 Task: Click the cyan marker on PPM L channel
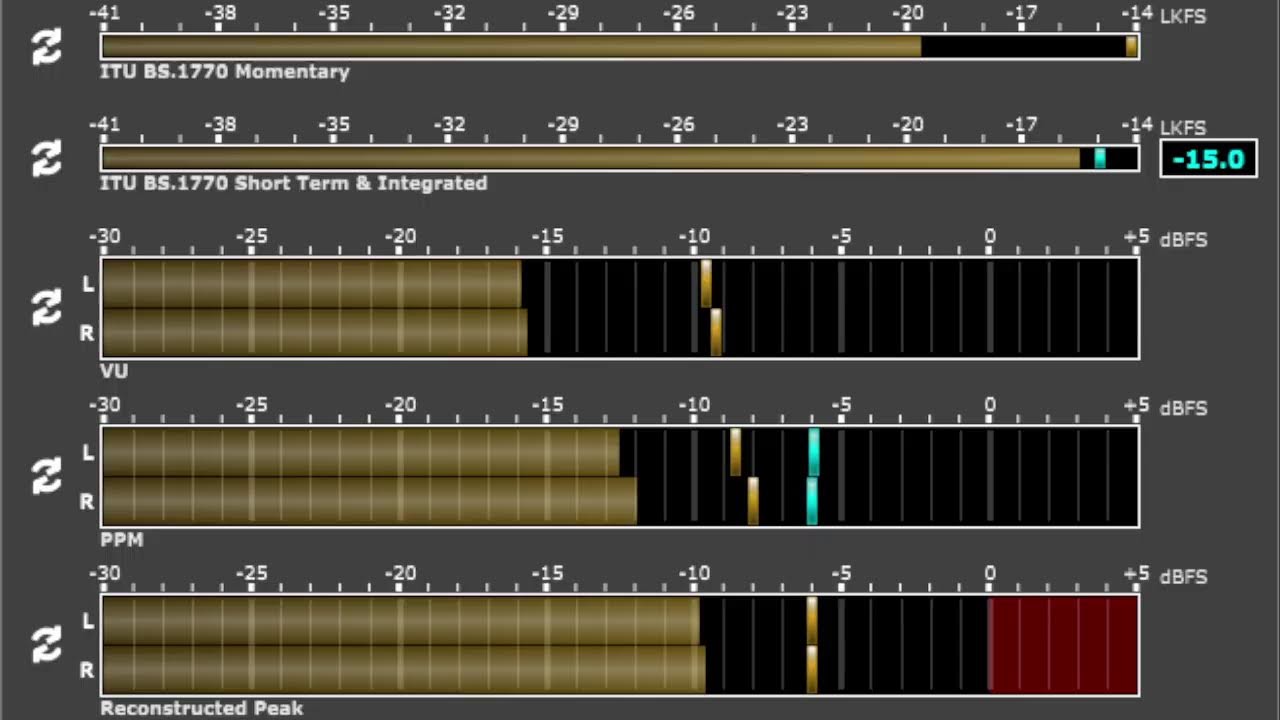pyautogui.click(x=814, y=452)
